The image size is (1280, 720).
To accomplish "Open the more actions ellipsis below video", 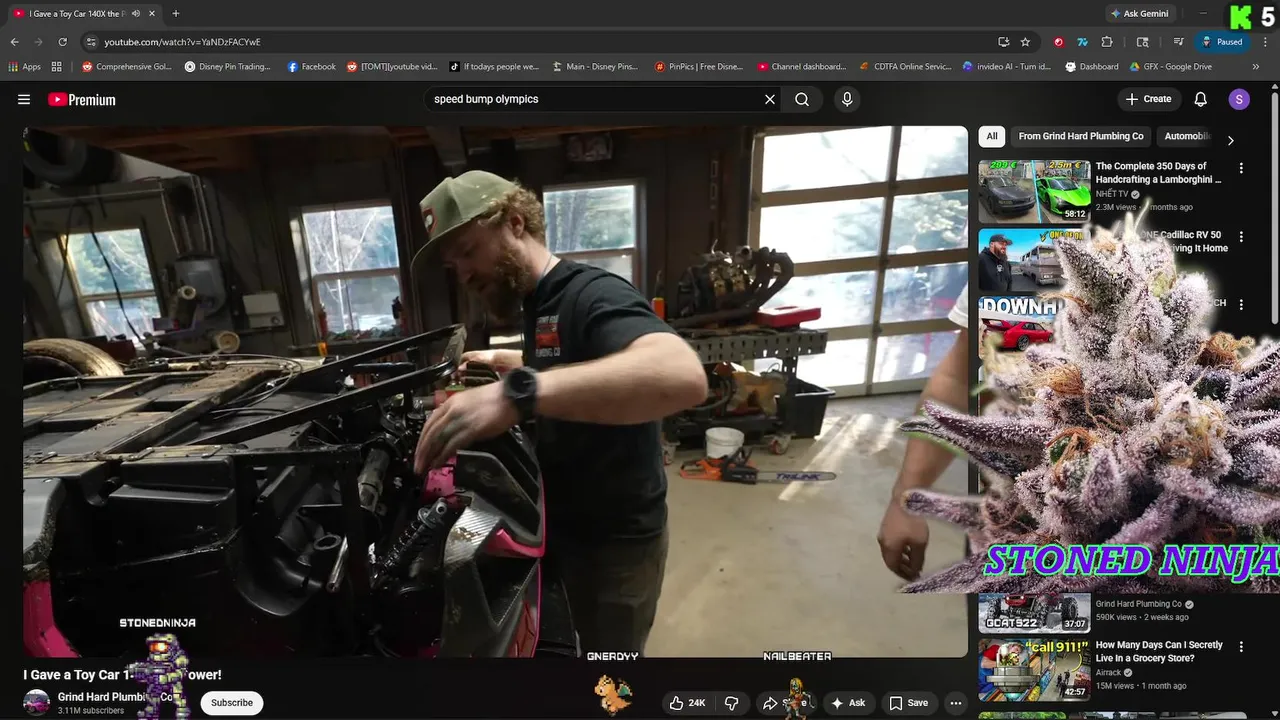I will (x=956, y=703).
